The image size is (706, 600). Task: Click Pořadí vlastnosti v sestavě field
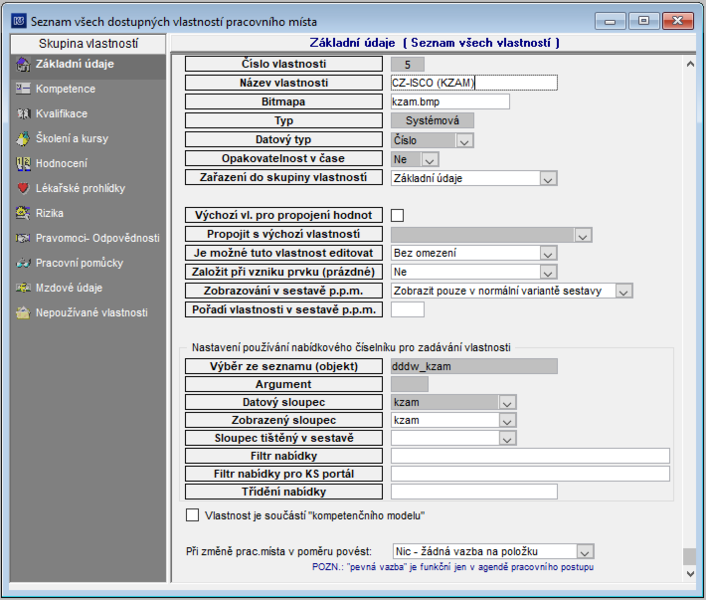407,310
